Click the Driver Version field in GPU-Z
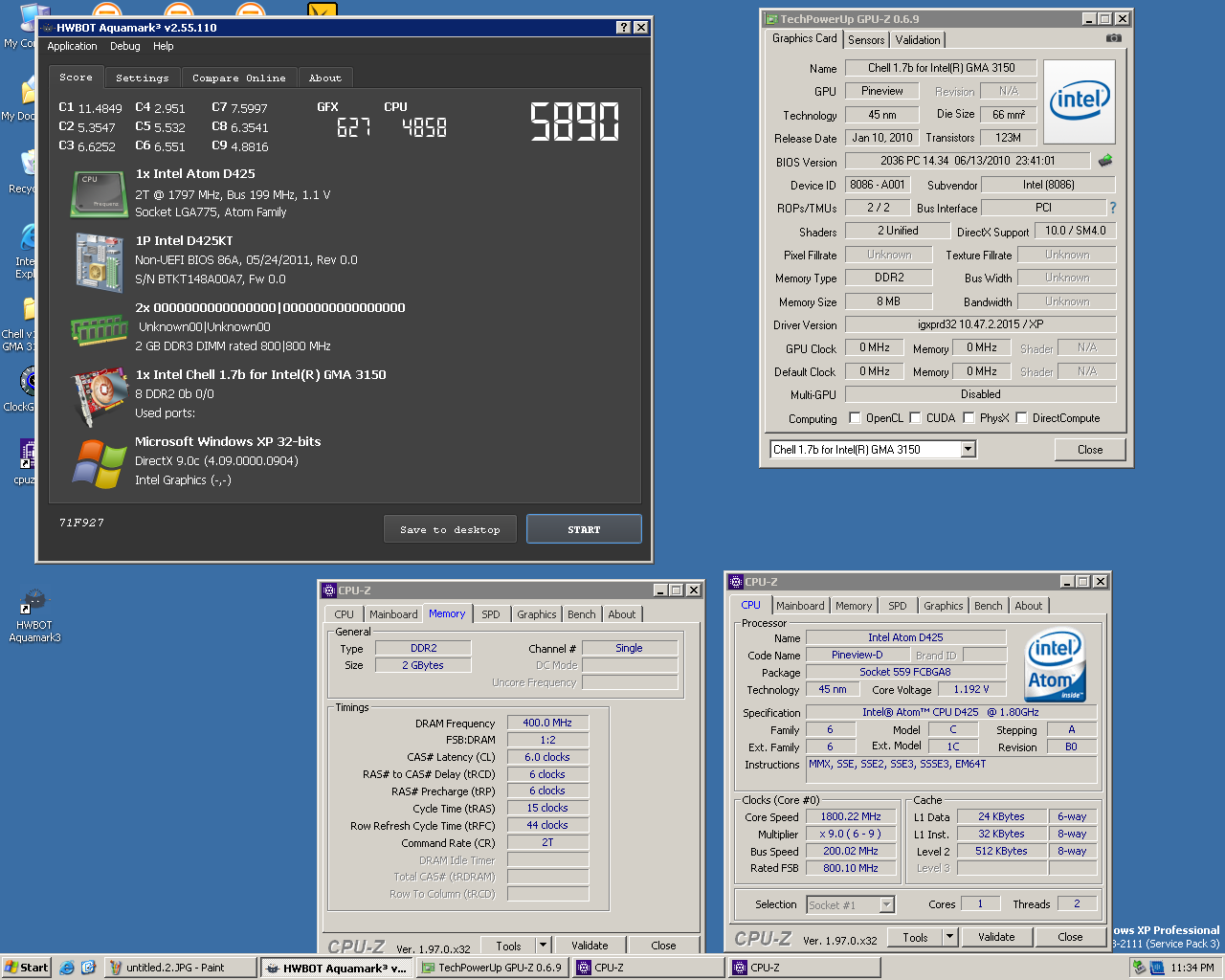The height and width of the screenshot is (980, 1225). click(x=980, y=324)
